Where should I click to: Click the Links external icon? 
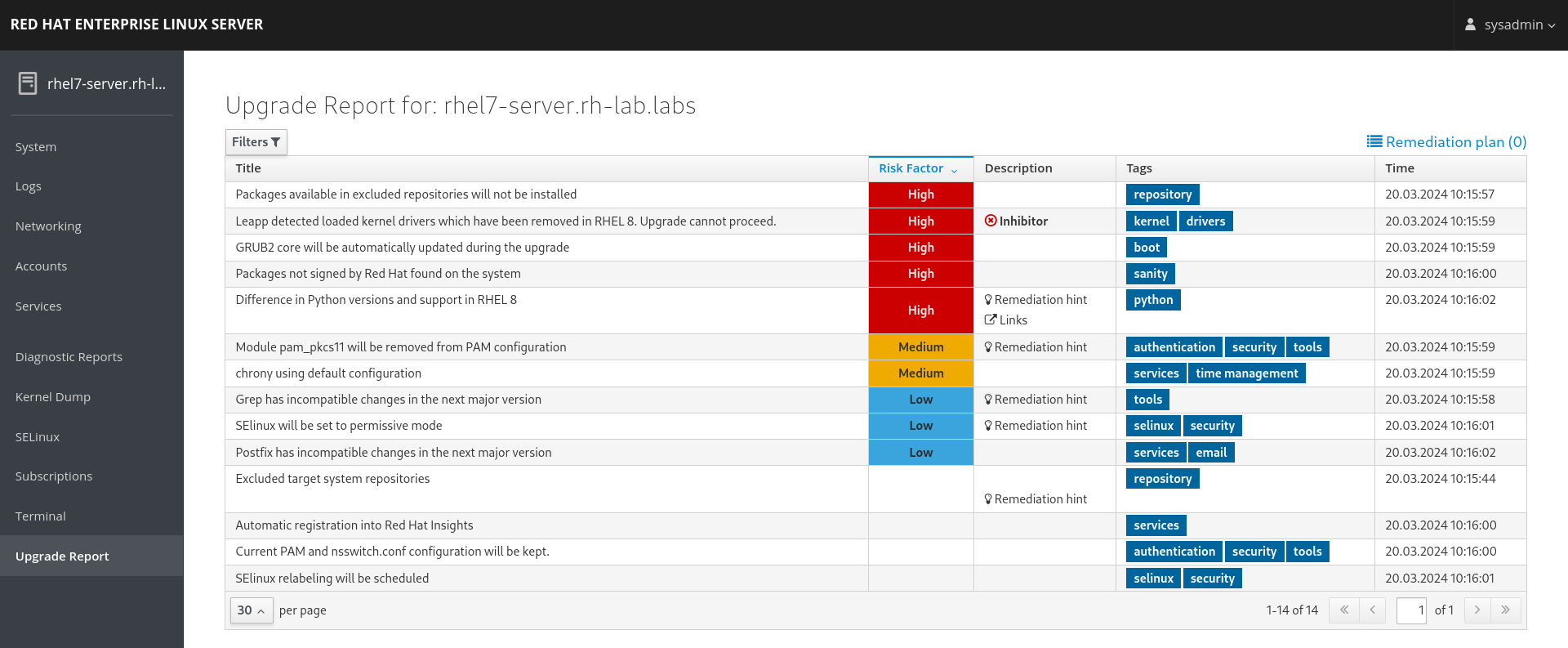[991, 320]
